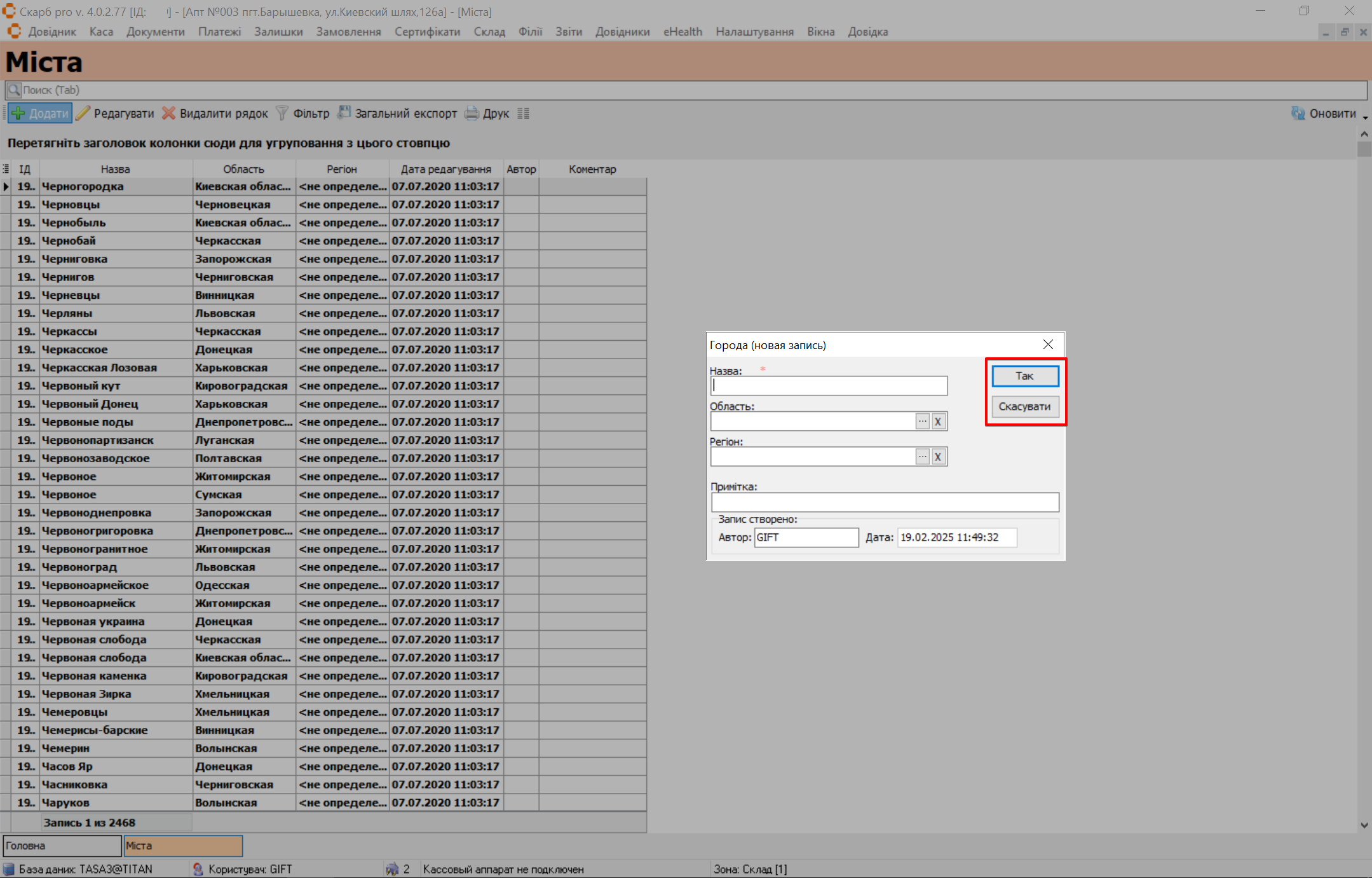Open the Фільтр funnel tool

(282, 113)
